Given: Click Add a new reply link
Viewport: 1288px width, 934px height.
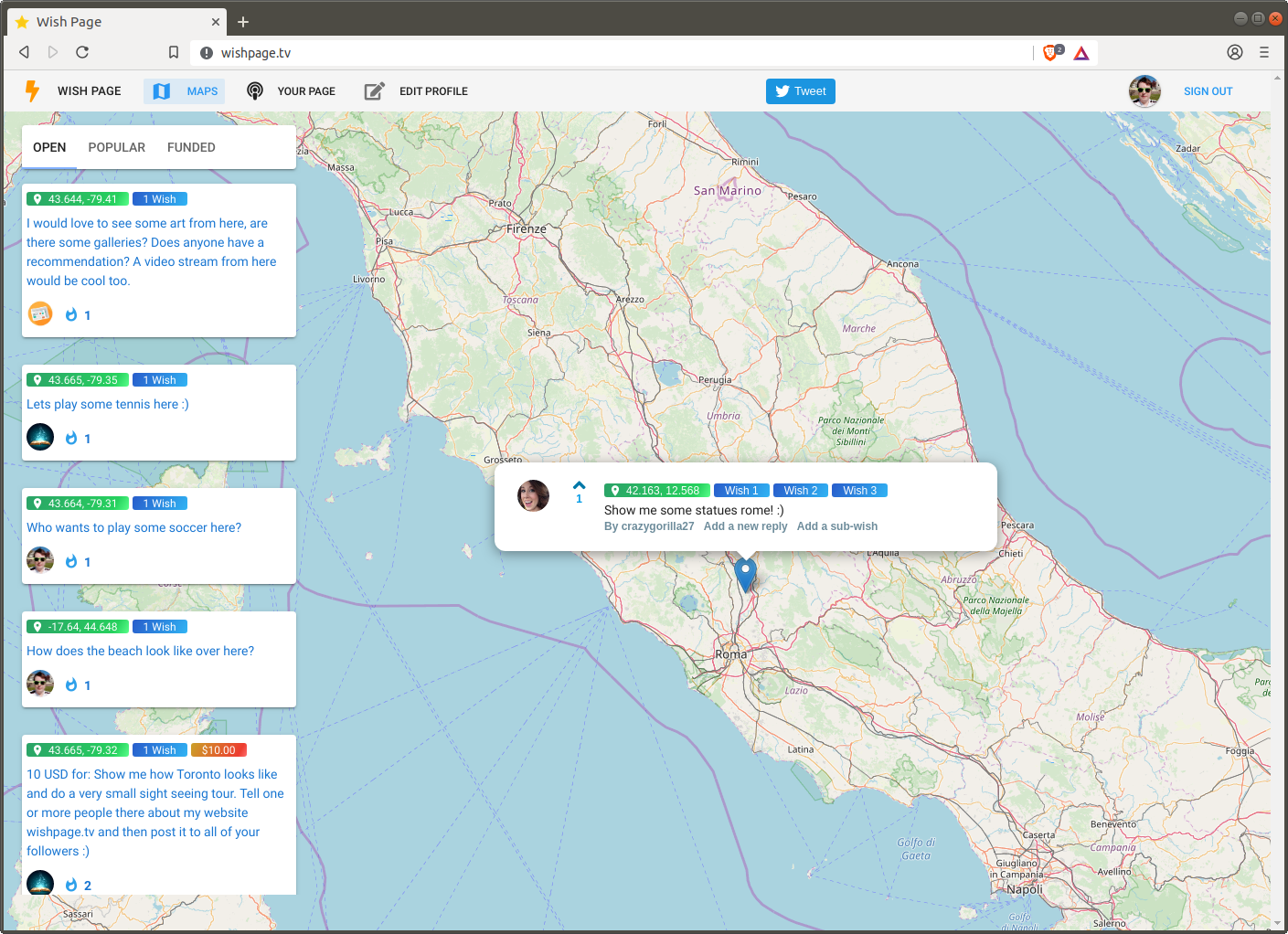Looking at the screenshot, I should pyautogui.click(x=745, y=526).
